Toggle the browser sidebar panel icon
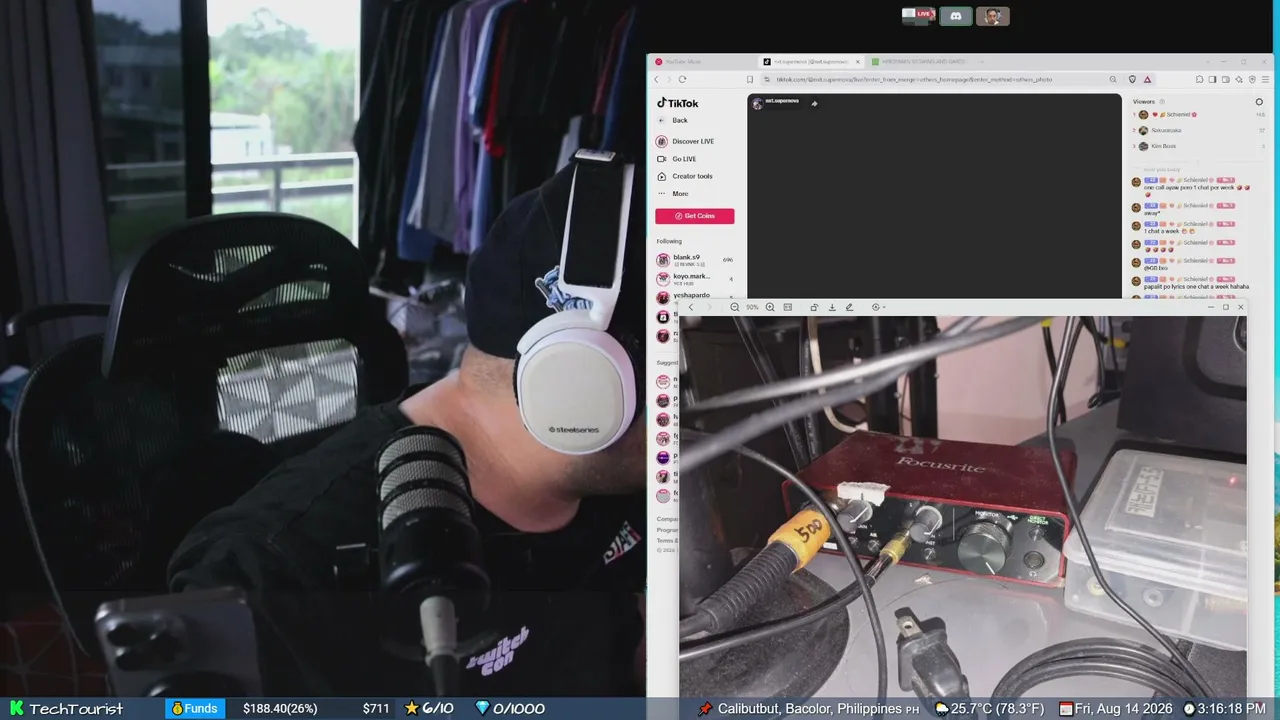Image resolution: width=1280 pixels, height=720 pixels. pos(1212,79)
